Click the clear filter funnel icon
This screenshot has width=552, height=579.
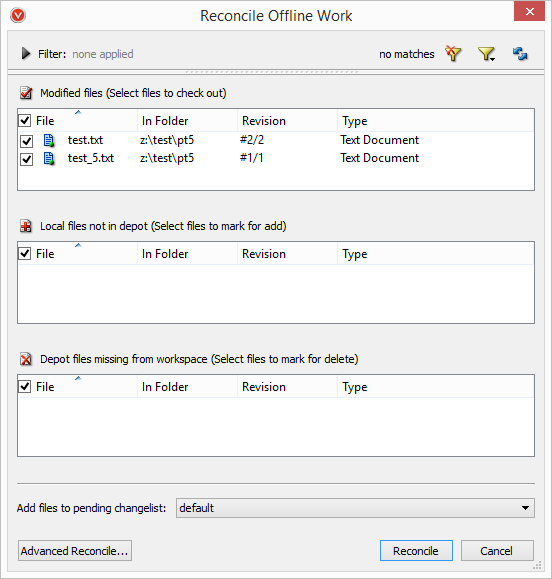tap(453, 54)
